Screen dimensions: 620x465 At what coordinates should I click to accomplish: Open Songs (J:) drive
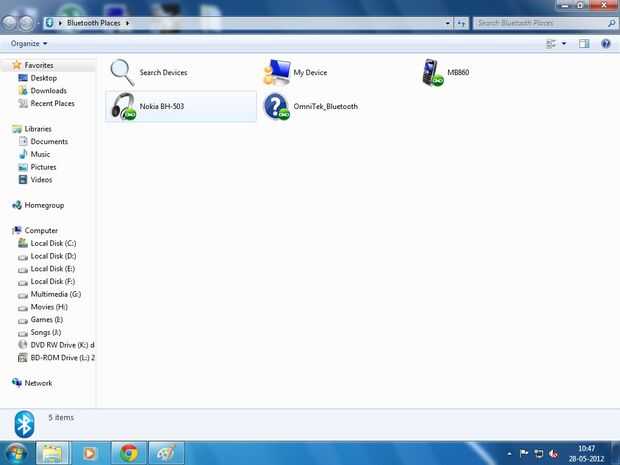tap(45, 332)
